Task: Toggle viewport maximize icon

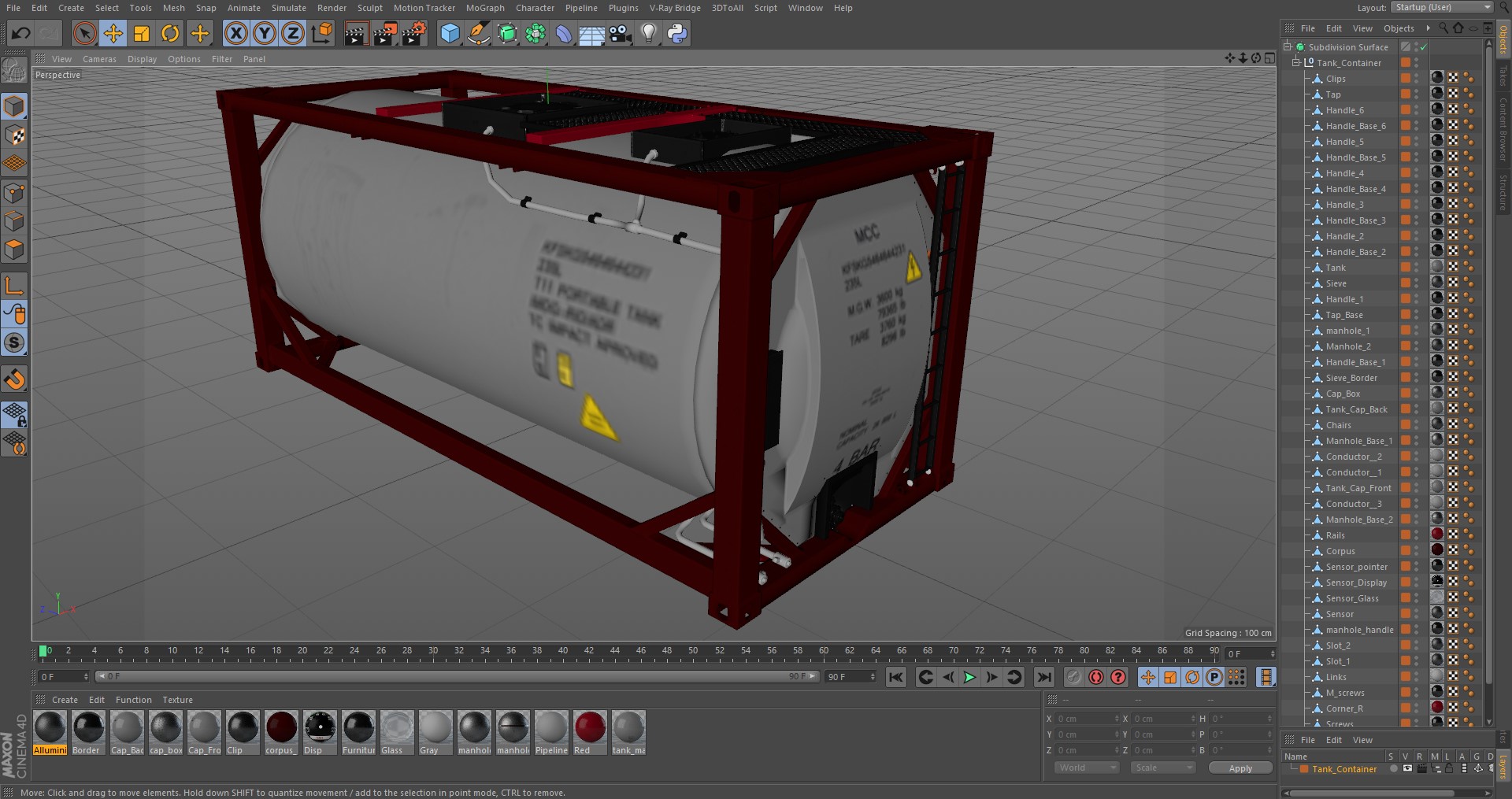Action: [x=1269, y=58]
